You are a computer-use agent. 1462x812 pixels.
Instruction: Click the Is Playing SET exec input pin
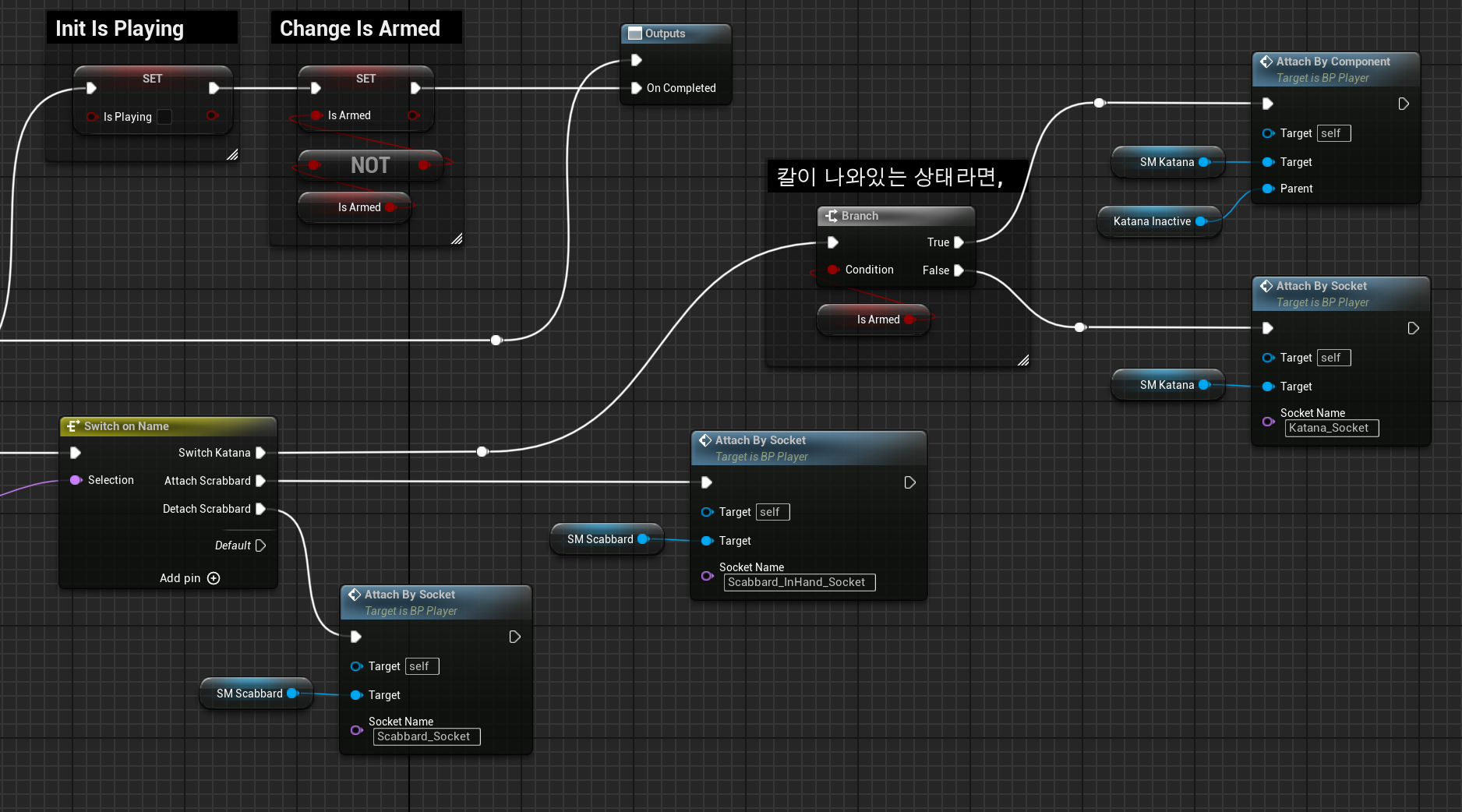coord(91,88)
